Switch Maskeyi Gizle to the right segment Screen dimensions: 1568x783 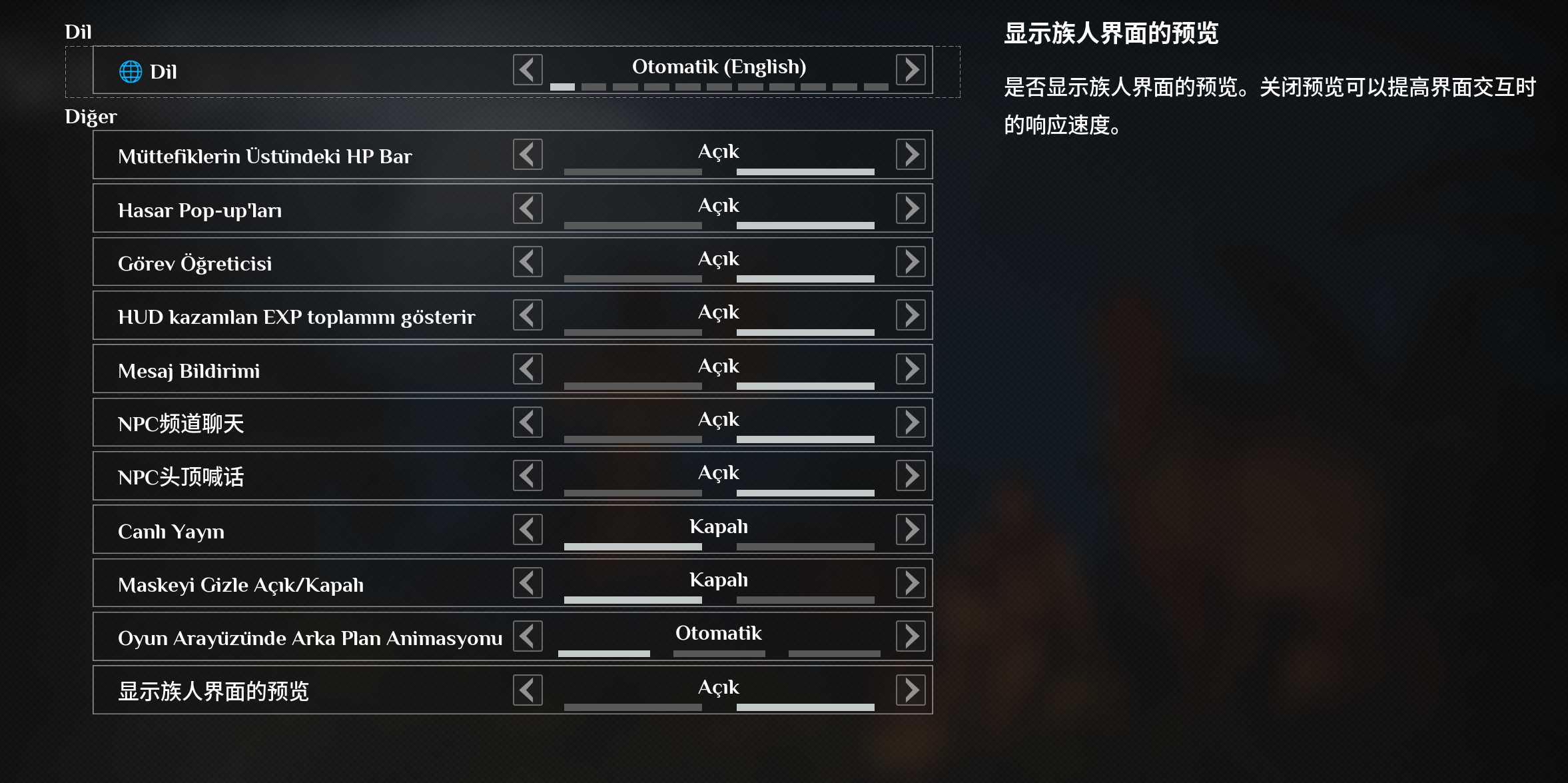805,600
